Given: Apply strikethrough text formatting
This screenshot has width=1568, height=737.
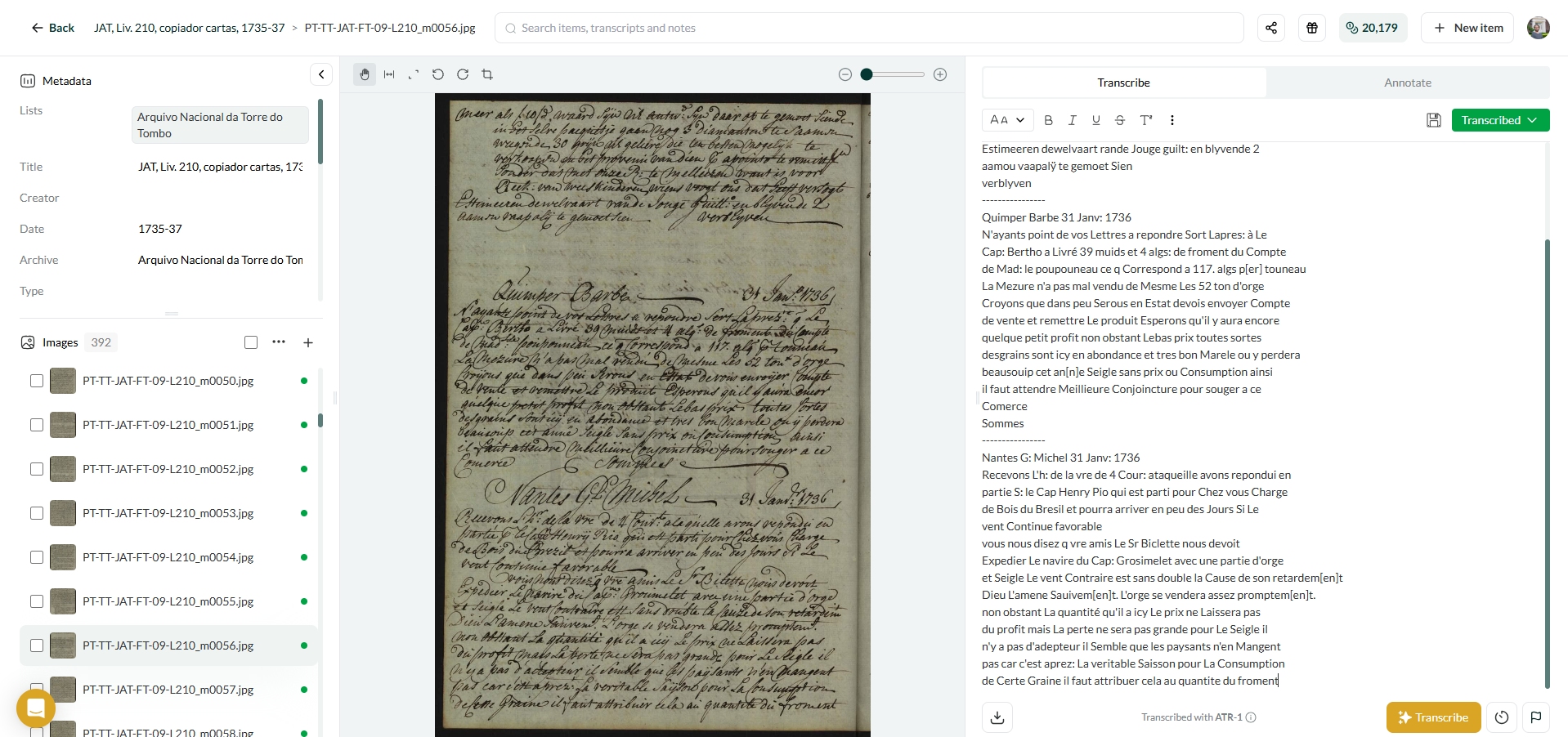Looking at the screenshot, I should pyautogui.click(x=1120, y=120).
